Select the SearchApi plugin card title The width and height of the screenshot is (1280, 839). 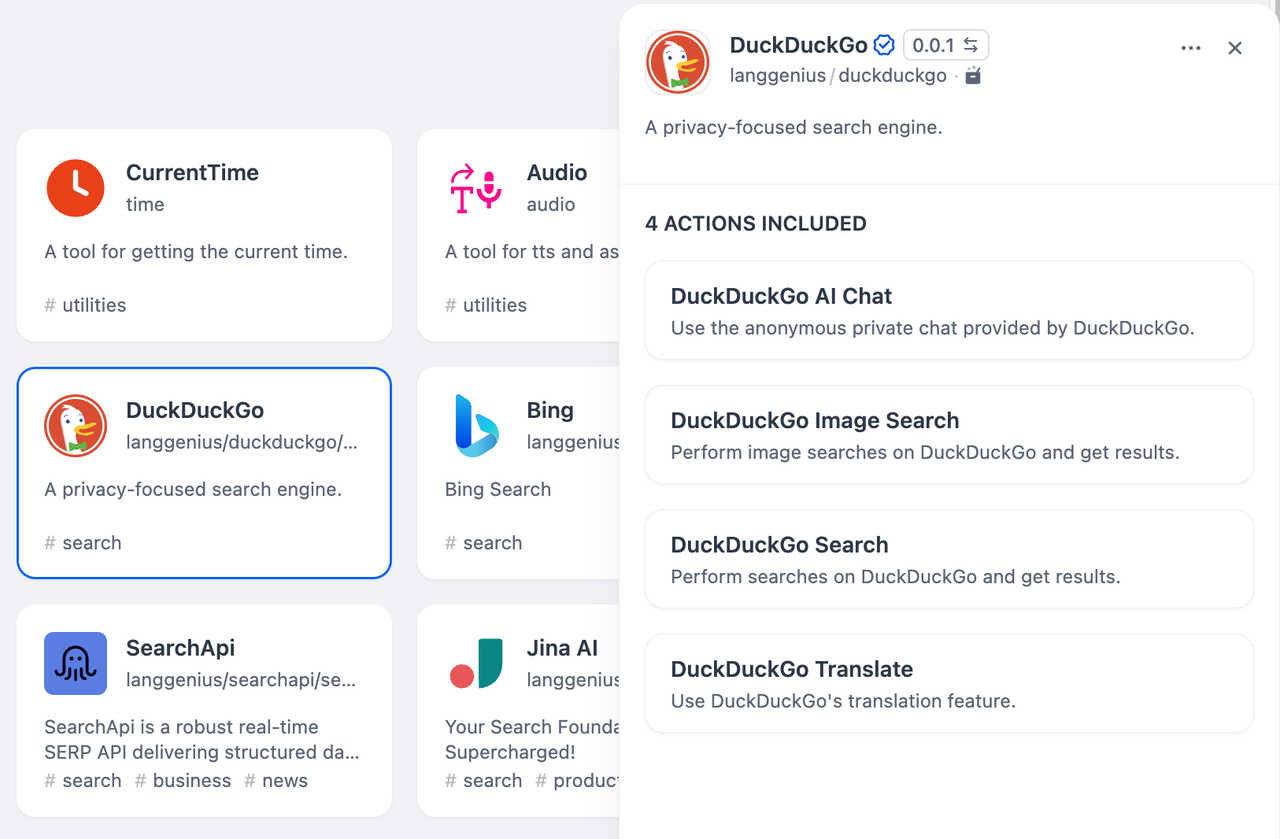coord(181,648)
